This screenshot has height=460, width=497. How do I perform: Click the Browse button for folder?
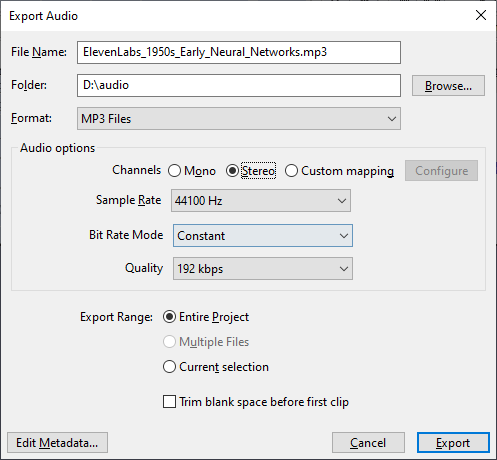pos(448,86)
